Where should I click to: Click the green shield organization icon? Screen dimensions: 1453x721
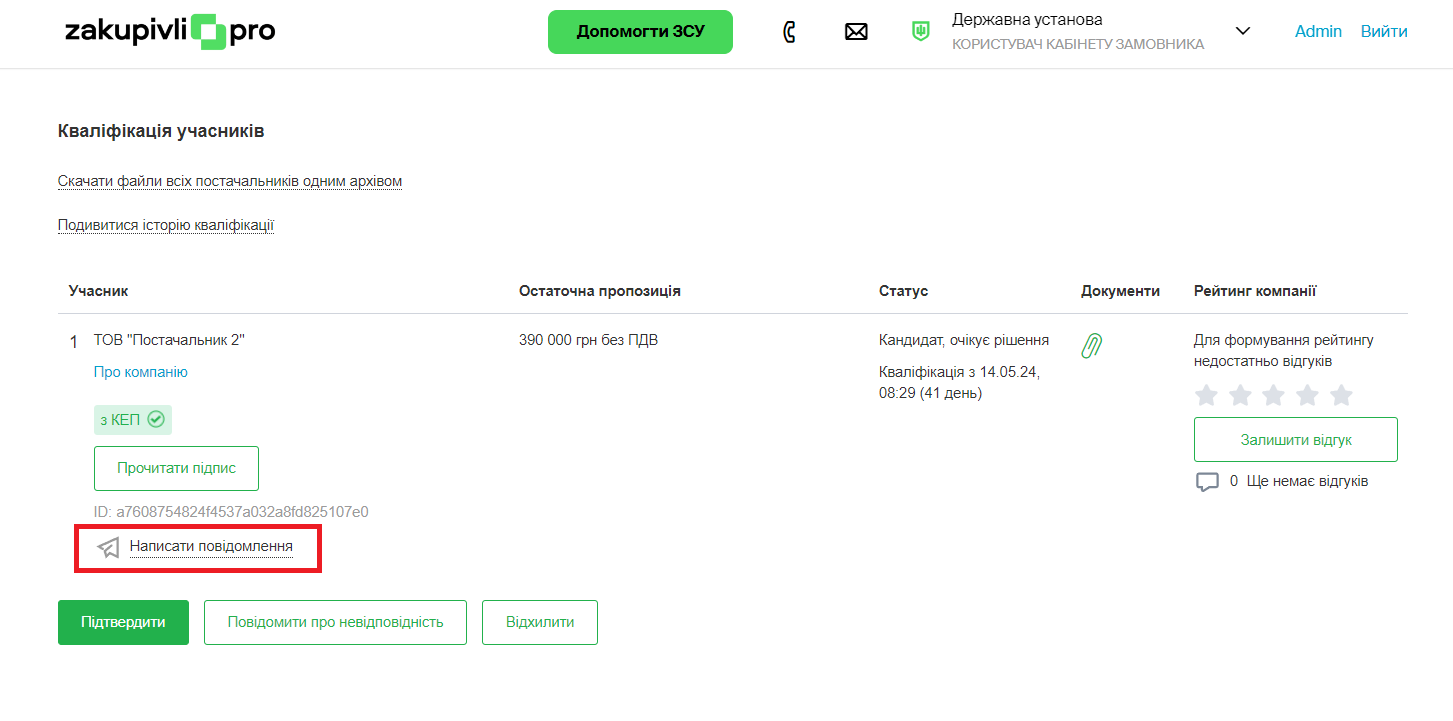click(920, 32)
